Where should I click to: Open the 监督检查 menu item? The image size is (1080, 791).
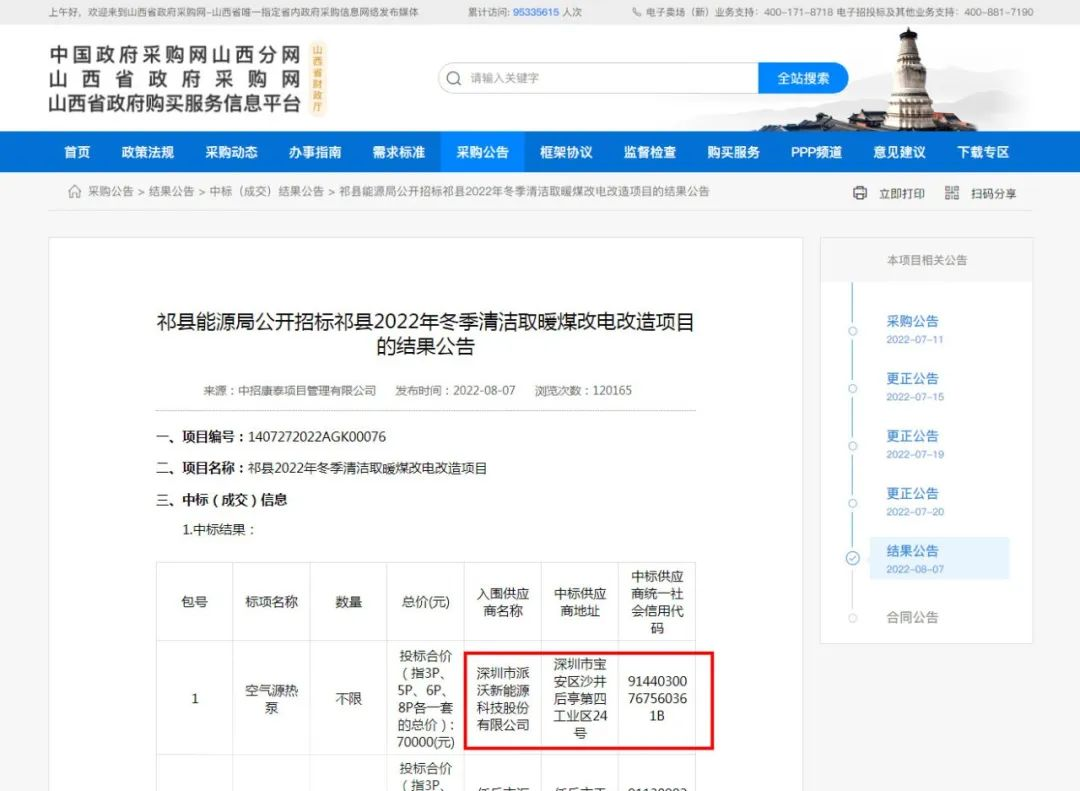[650, 152]
